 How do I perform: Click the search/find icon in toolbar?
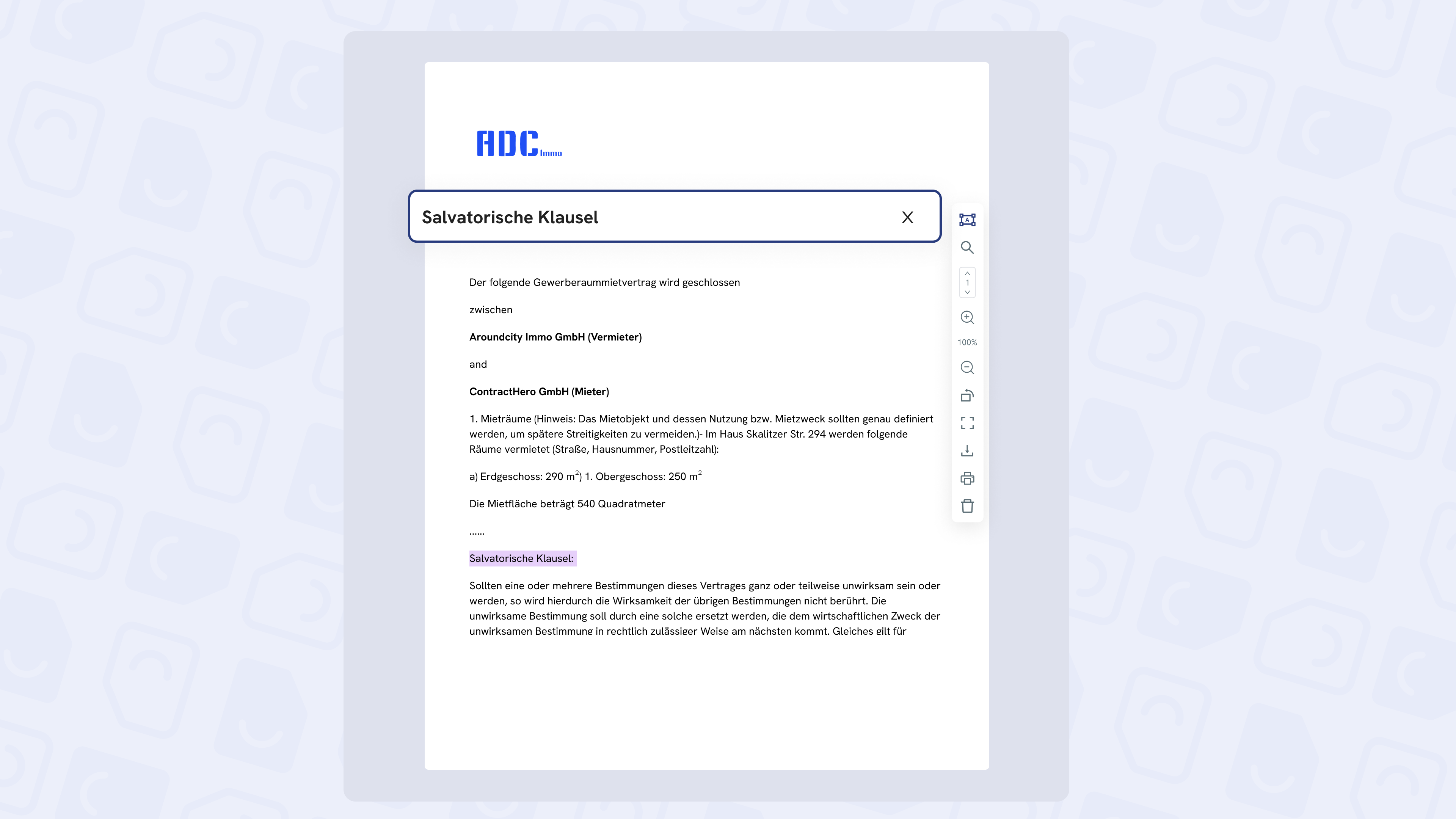[967, 247]
